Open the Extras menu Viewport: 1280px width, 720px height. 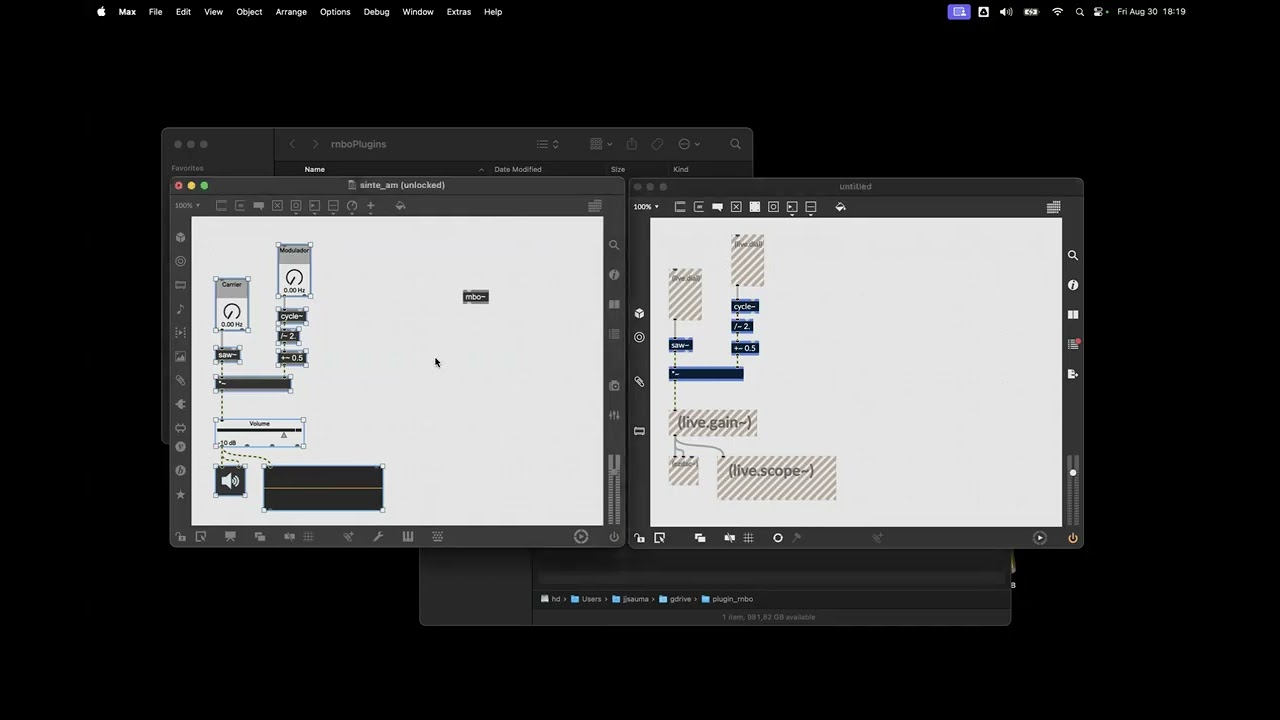pyautogui.click(x=459, y=12)
